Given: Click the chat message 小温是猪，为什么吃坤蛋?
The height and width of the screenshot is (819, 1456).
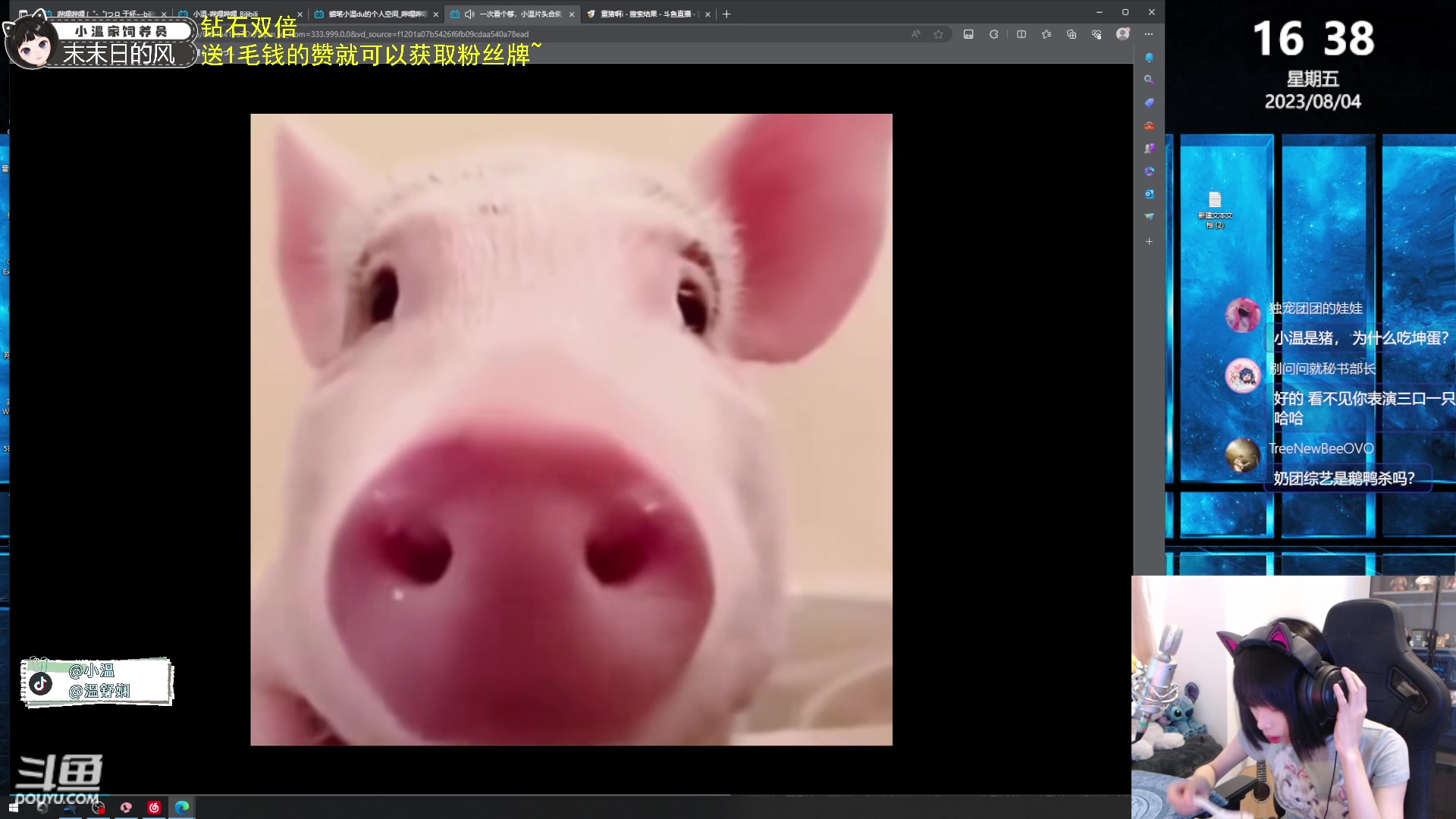Looking at the screenshot, I should click(x=1361, y=338).
